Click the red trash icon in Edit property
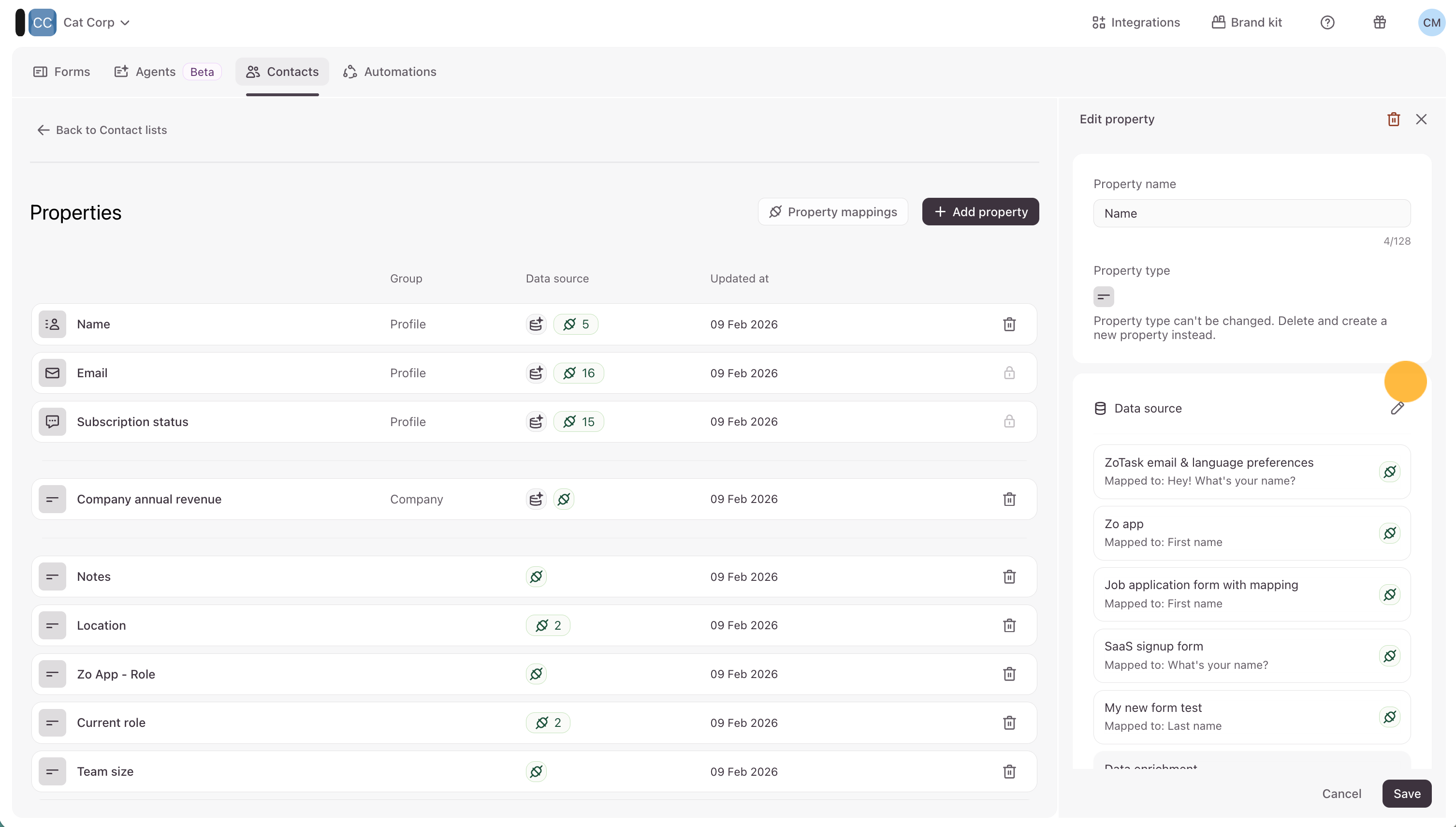The height and width of the screenshot is (827, 1456). pyautogui.click(x=1393, y=119)
